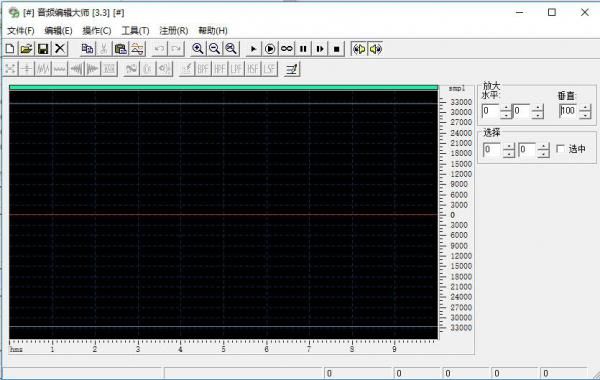Increase the first 水平 zoom value
This screenshot has width=600, height=380.
pos(506,108)
